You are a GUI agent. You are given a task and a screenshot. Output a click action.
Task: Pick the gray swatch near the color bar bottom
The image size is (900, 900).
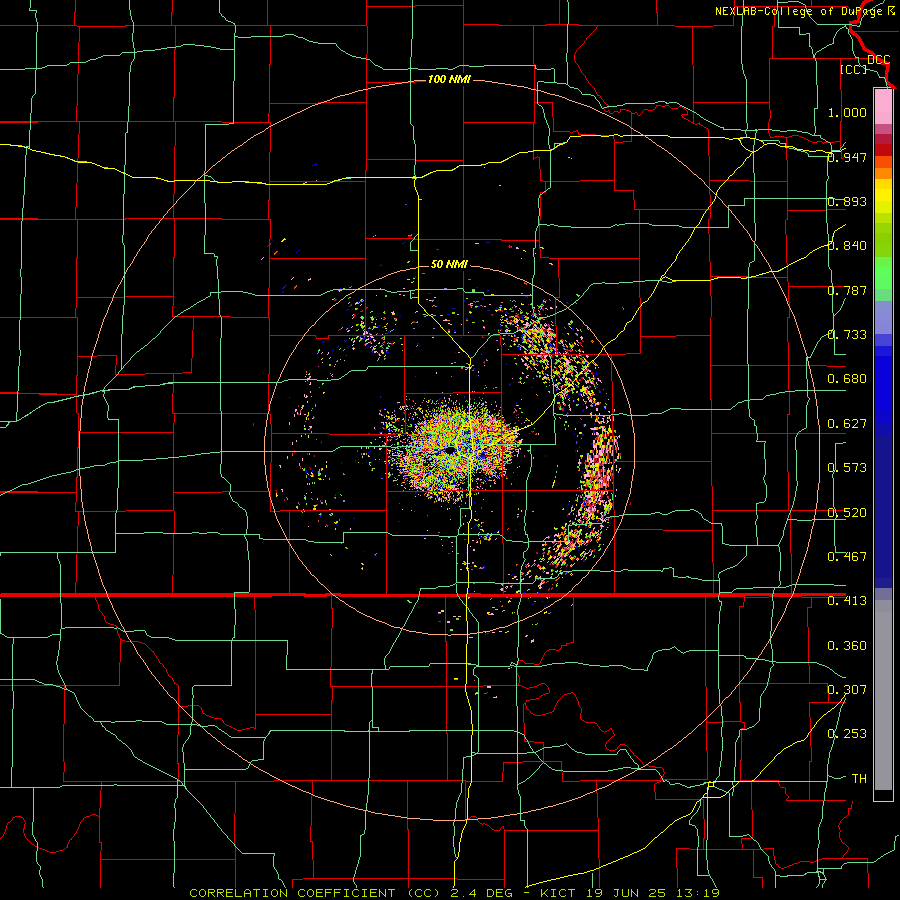coord(883,700)
